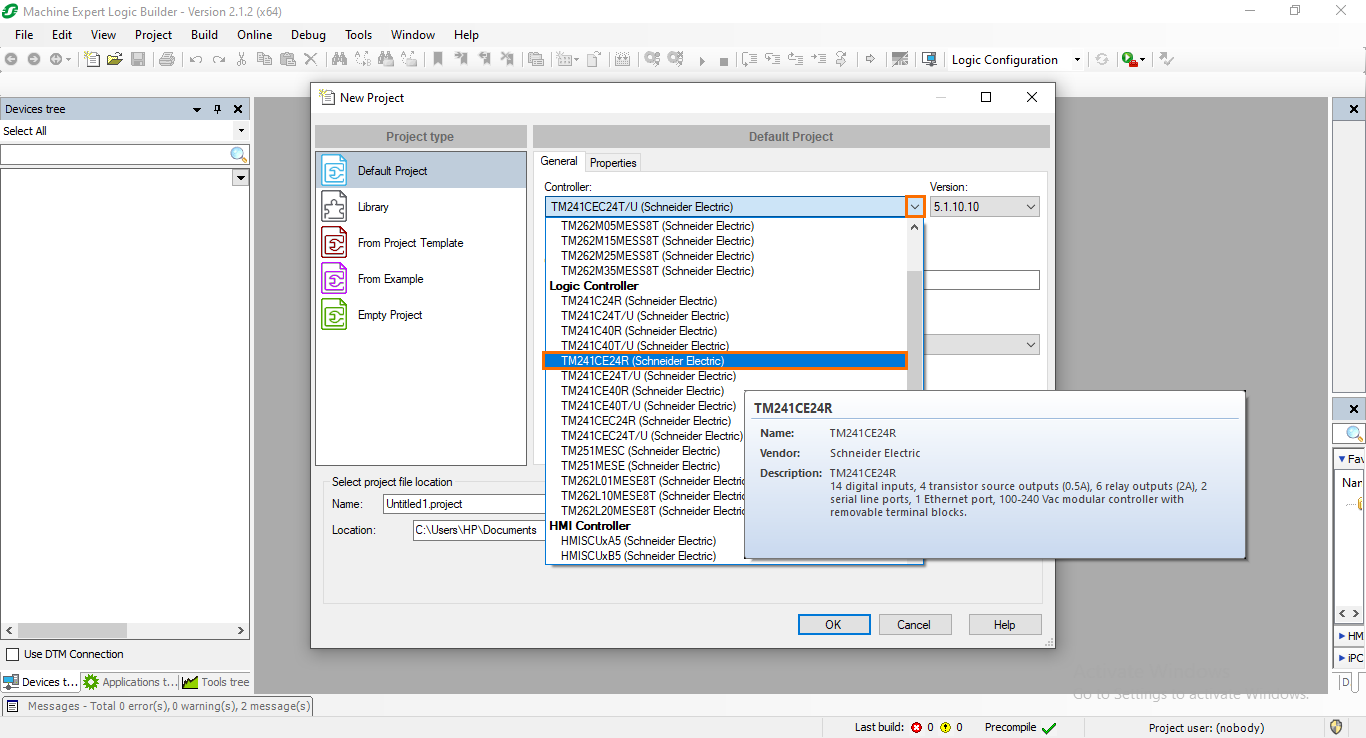Click the shield icon in status bar
Image resolution: width=1366 pixels, height=738 pixels.
(x=1336, y=727)
